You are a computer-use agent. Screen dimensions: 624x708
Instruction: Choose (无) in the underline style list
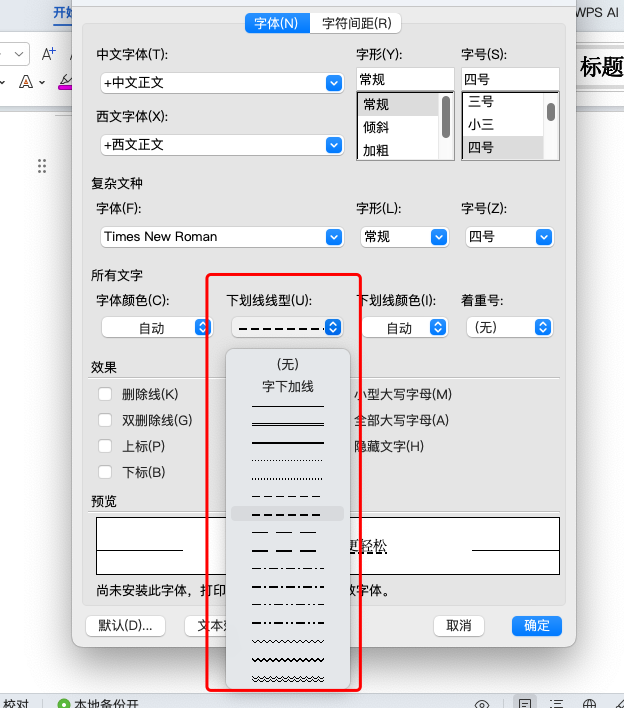288,364
